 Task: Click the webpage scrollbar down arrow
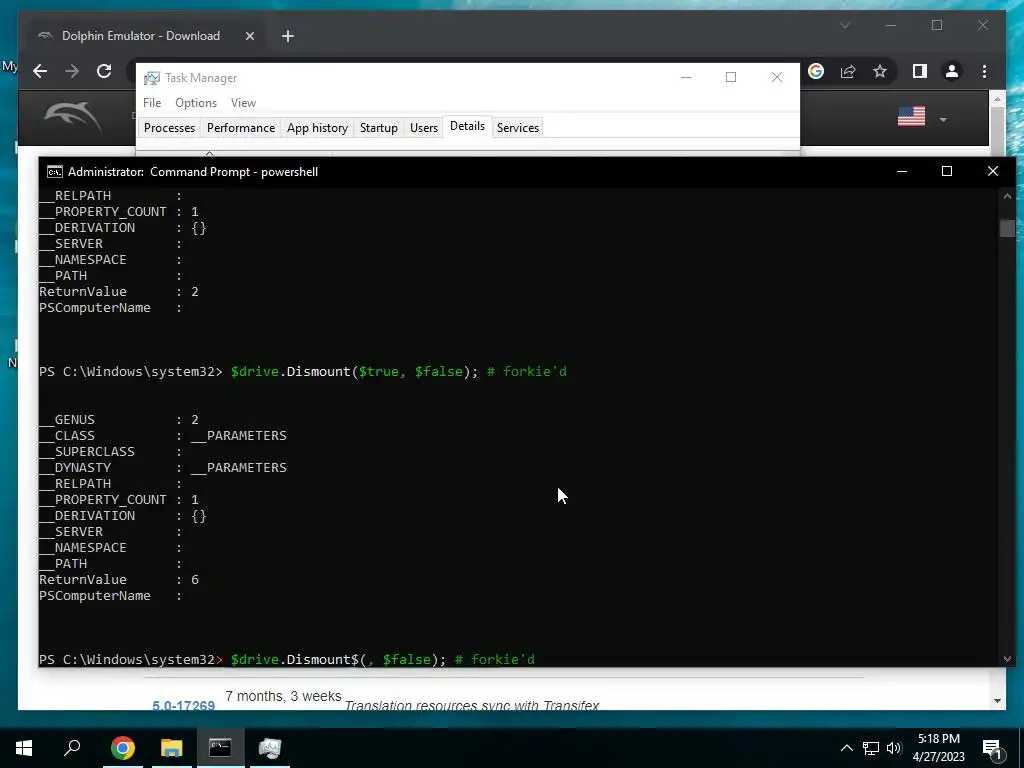coord(997,701)
